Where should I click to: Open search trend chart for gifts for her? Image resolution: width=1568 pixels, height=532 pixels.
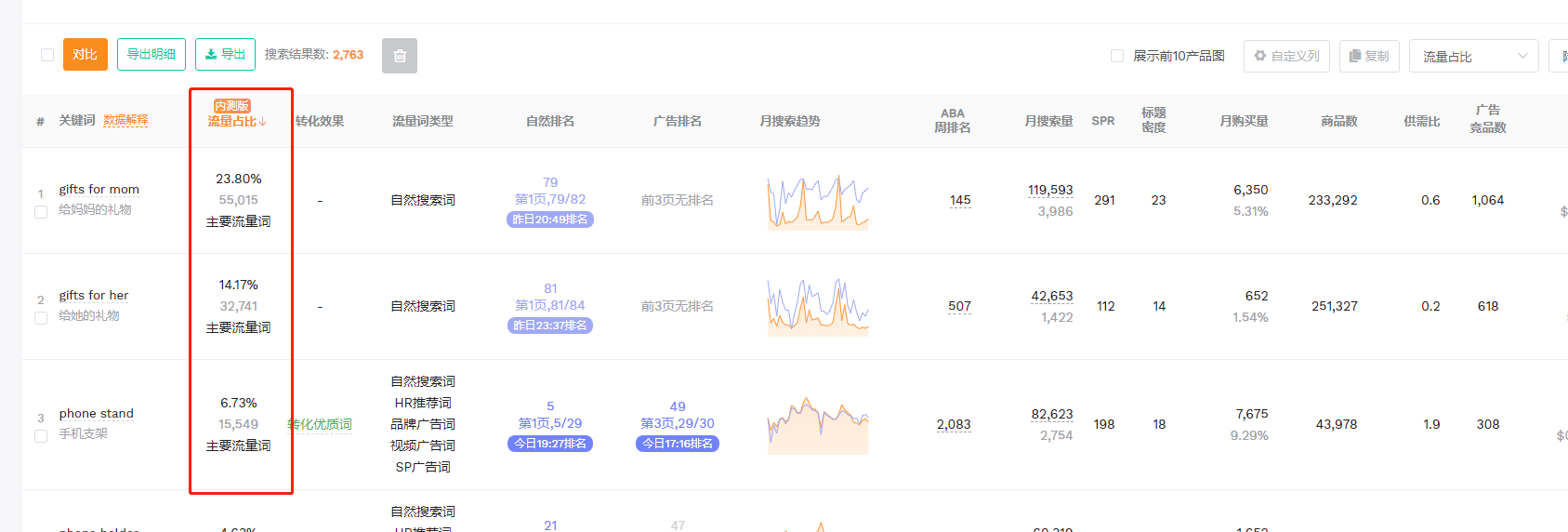point(817,306)
